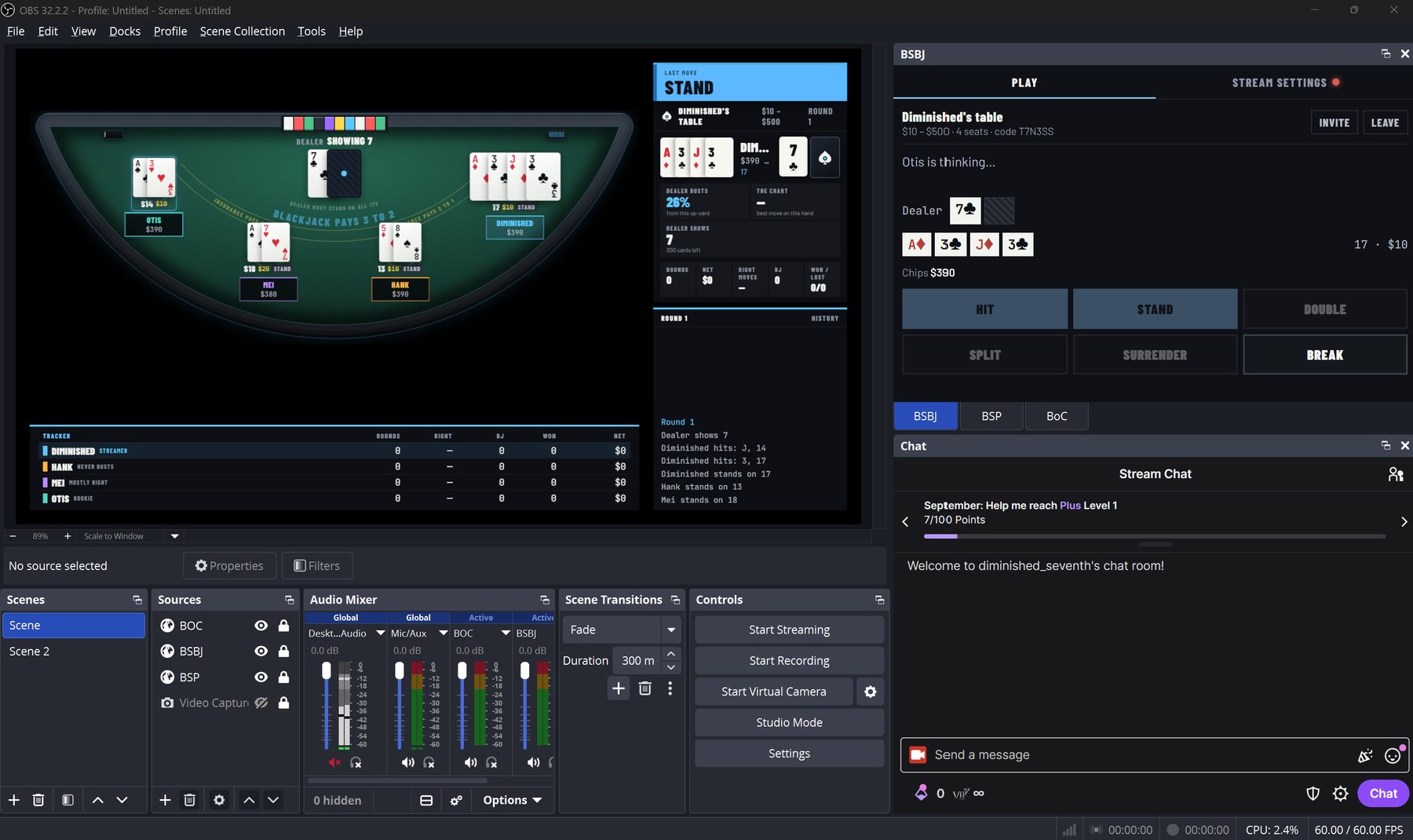Move scene up in Scenes list

click(x=98, y=800)
